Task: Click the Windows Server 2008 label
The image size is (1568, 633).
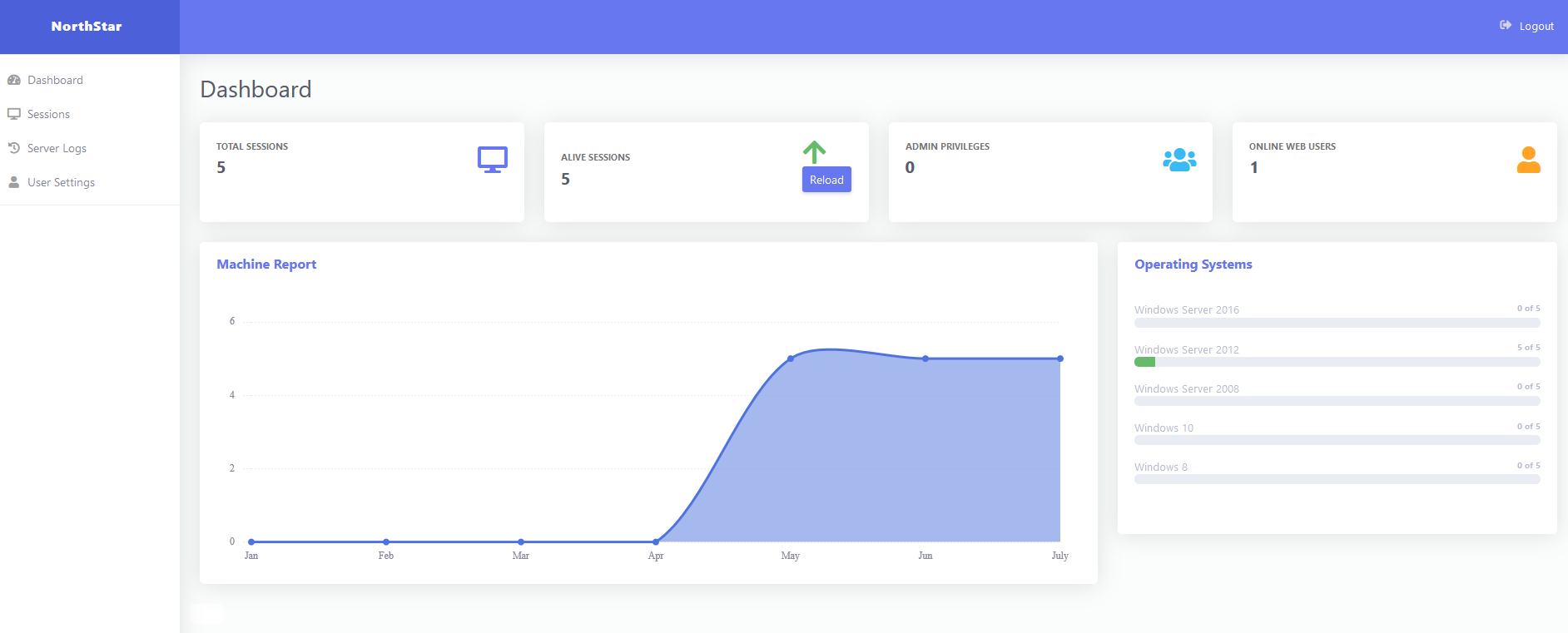Action: [x=1187, y=388]
